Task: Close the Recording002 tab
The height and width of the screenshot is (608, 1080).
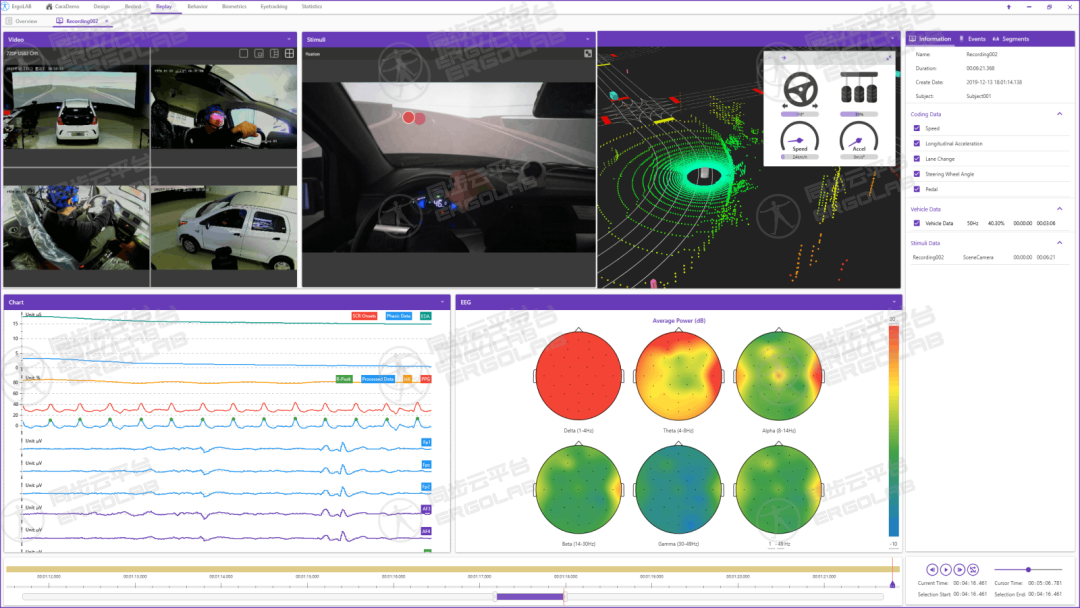Action: pos(106,21)
